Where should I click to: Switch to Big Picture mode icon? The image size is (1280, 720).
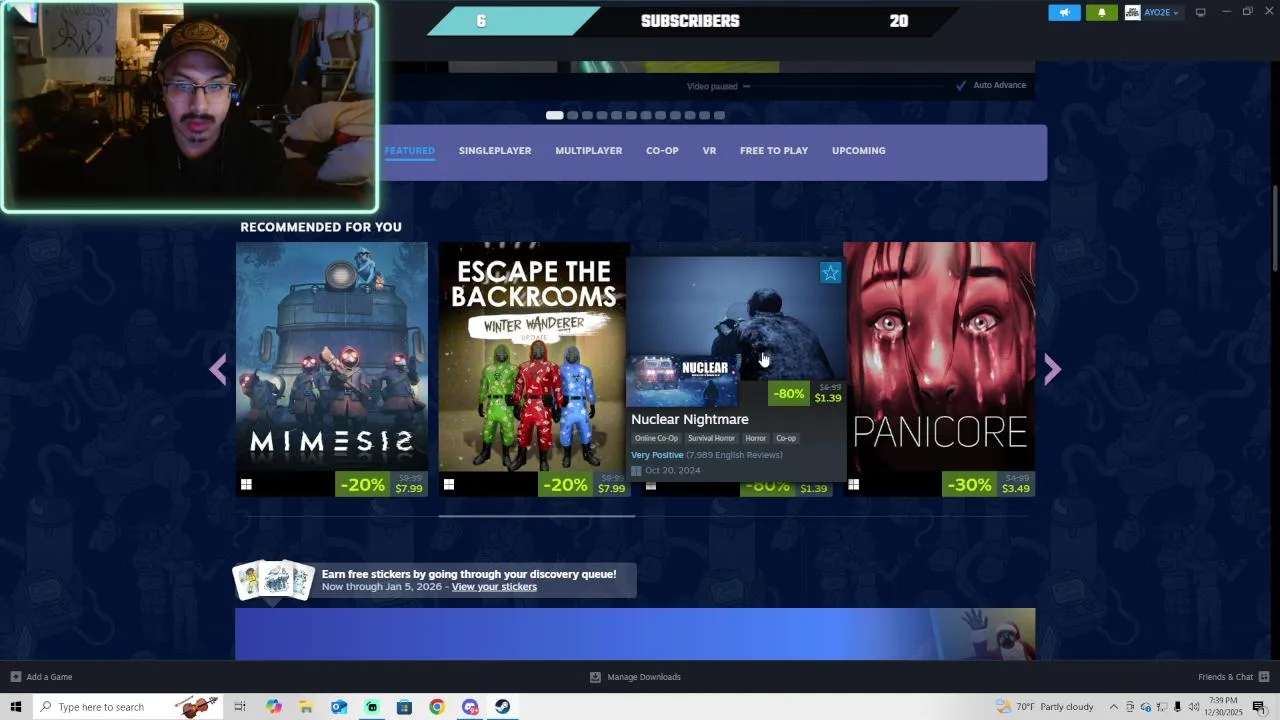click(1201, 12)
